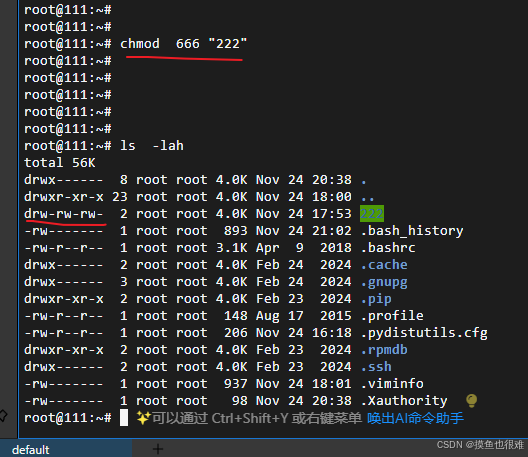Screen dimensions: 528x457
Task: Click the .pip directory name
Action: (x=376, y=299)
